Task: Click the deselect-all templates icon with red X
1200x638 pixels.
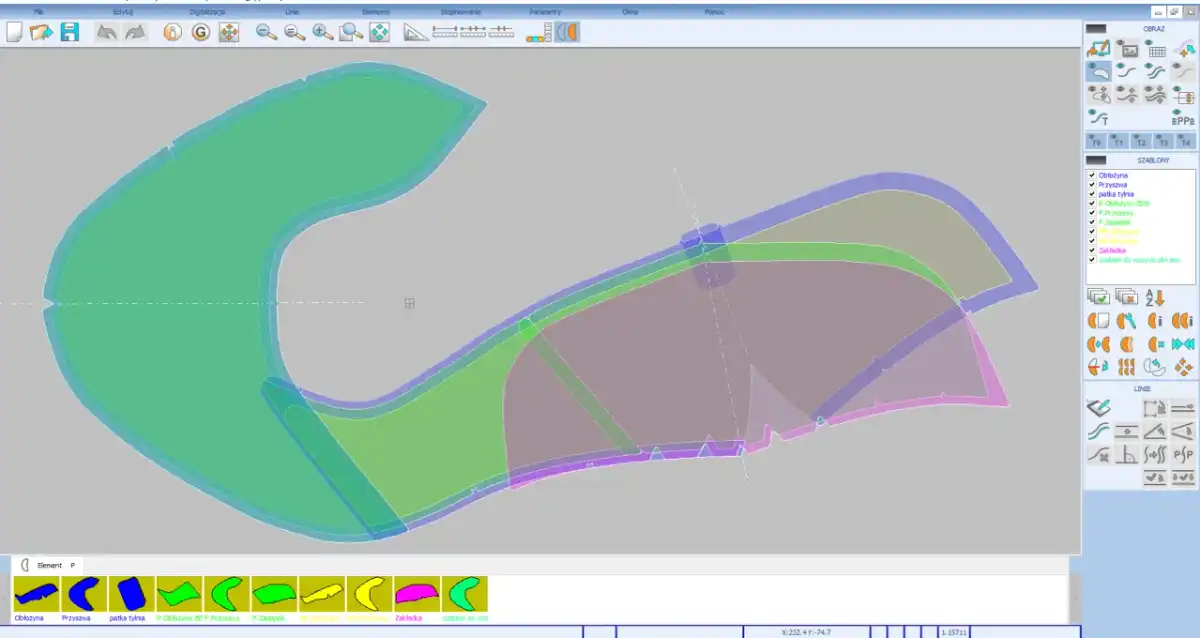Action: tap(1127, 297)
